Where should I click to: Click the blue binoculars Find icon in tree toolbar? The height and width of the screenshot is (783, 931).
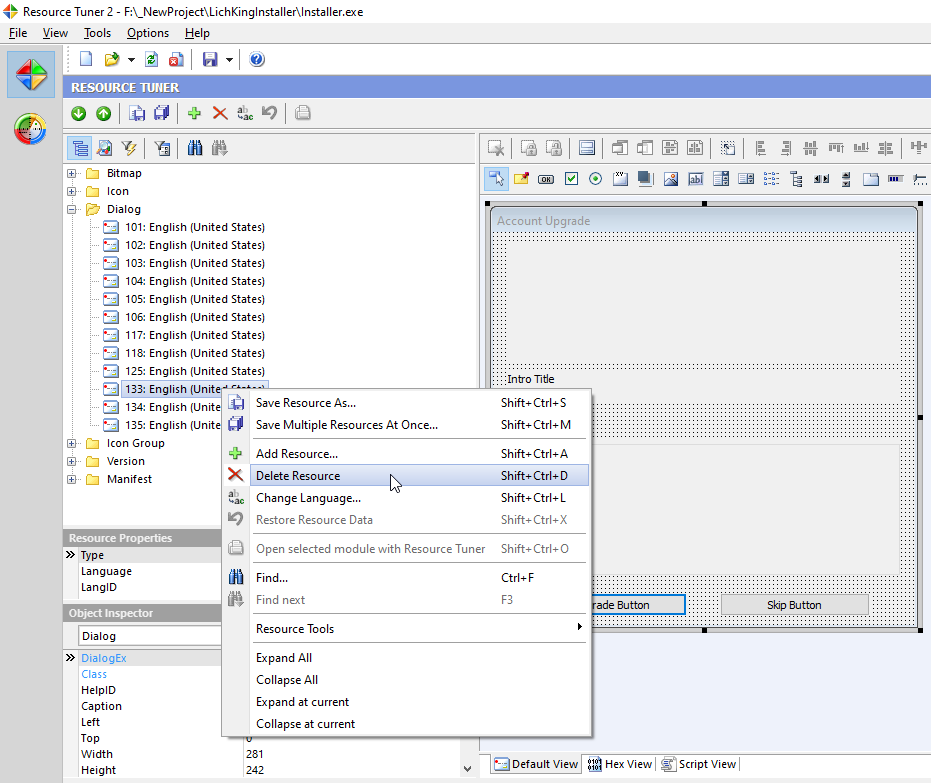click(x=195, y=148)
